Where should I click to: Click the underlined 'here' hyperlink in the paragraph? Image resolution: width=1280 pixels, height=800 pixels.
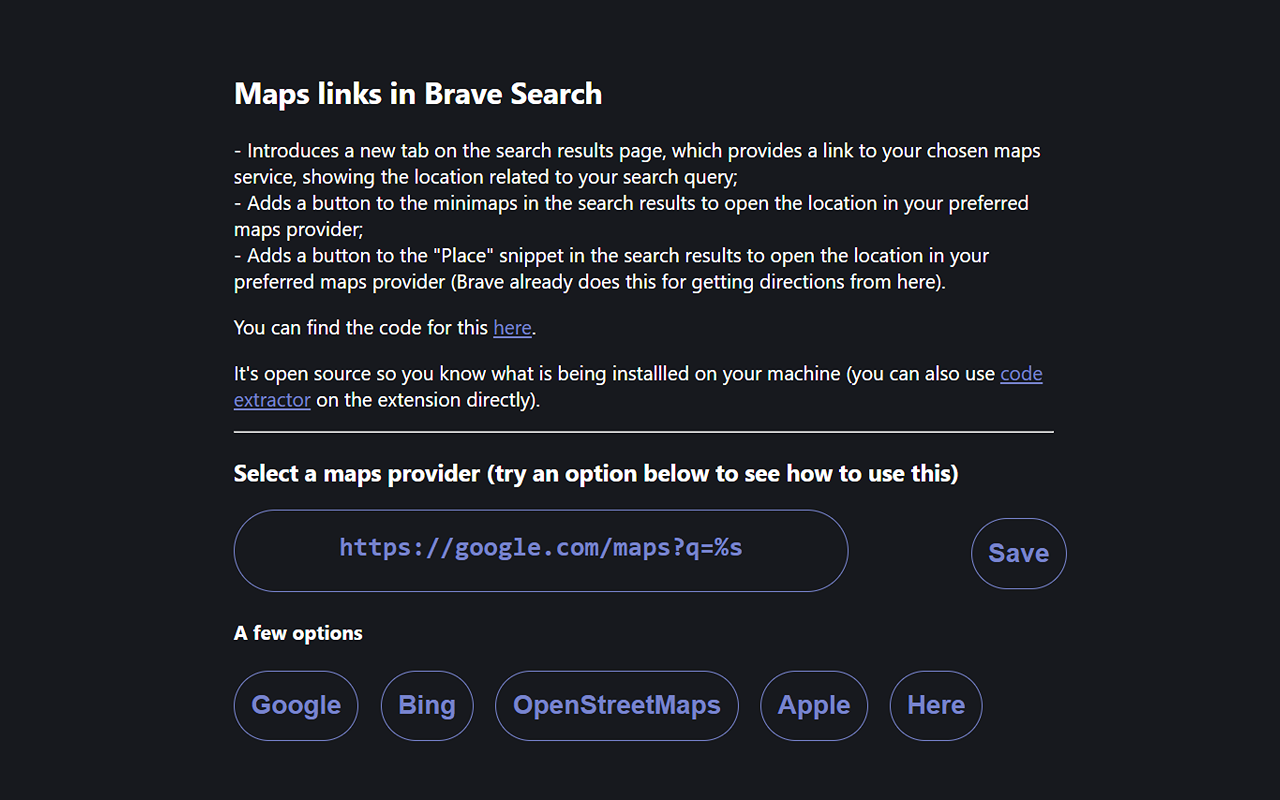tap(512, 328)
